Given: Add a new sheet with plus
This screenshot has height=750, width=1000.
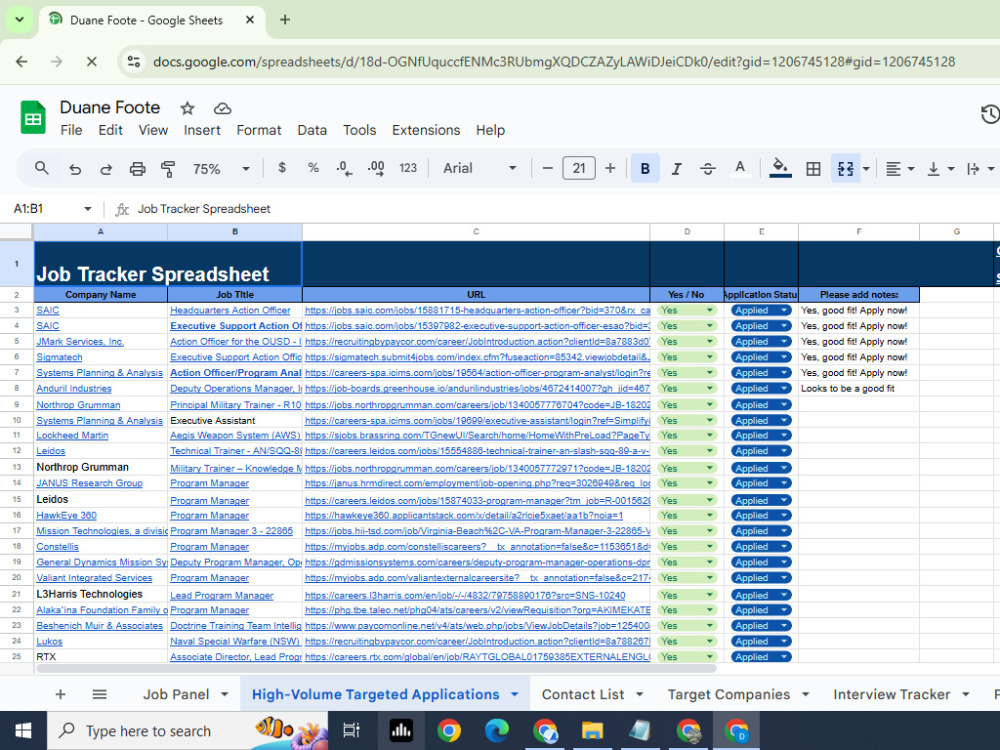Looking at the screenshot, I should coord(60,694).
